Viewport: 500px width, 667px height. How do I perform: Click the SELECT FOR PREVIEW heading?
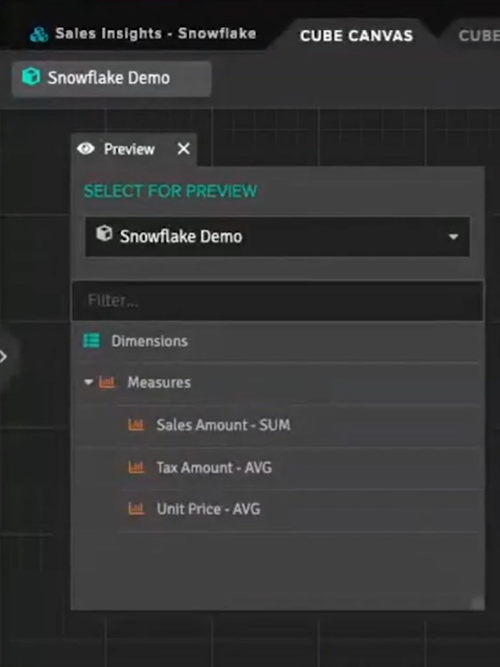[171, 191]
